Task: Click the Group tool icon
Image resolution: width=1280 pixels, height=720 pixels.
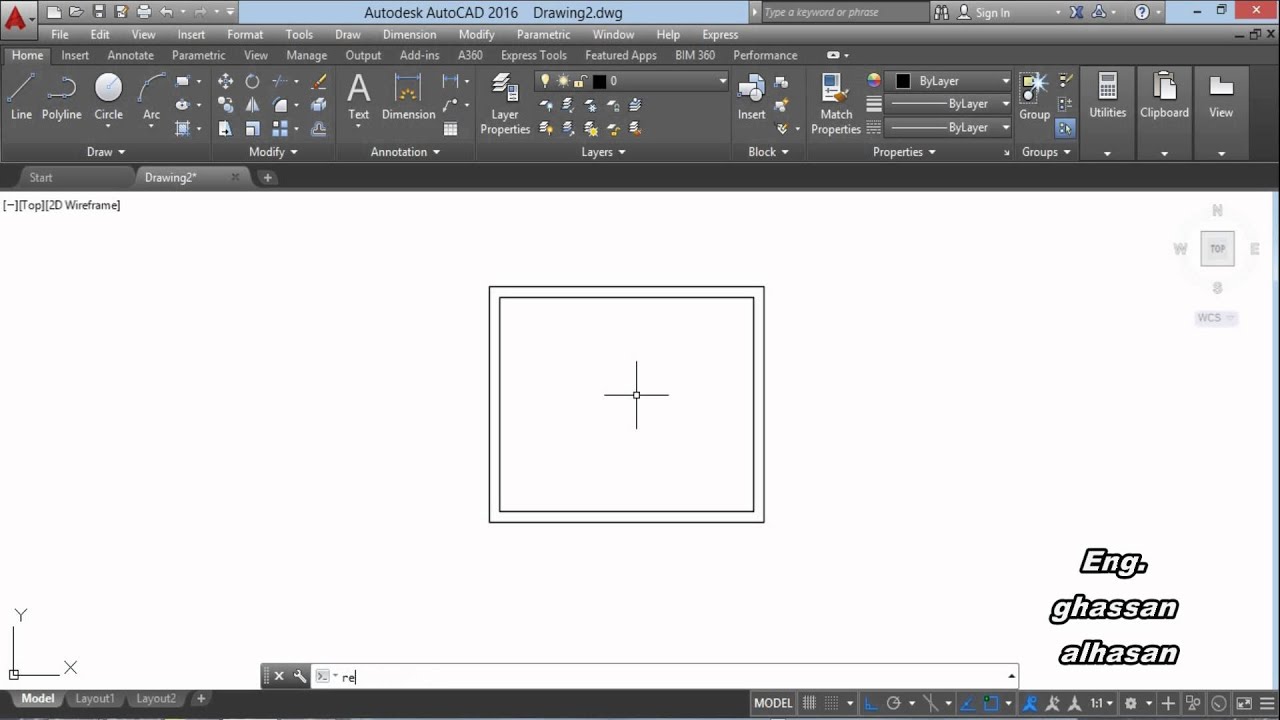Action: click(x=1034, y=97)
